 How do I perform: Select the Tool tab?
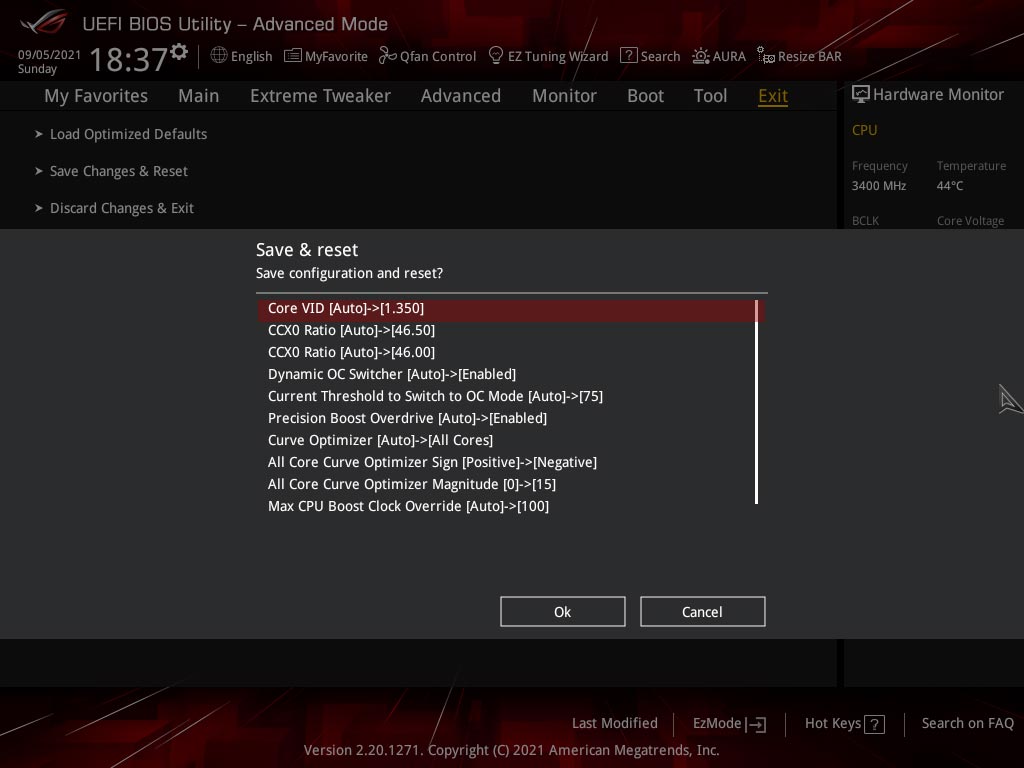[x=710, y=96]
